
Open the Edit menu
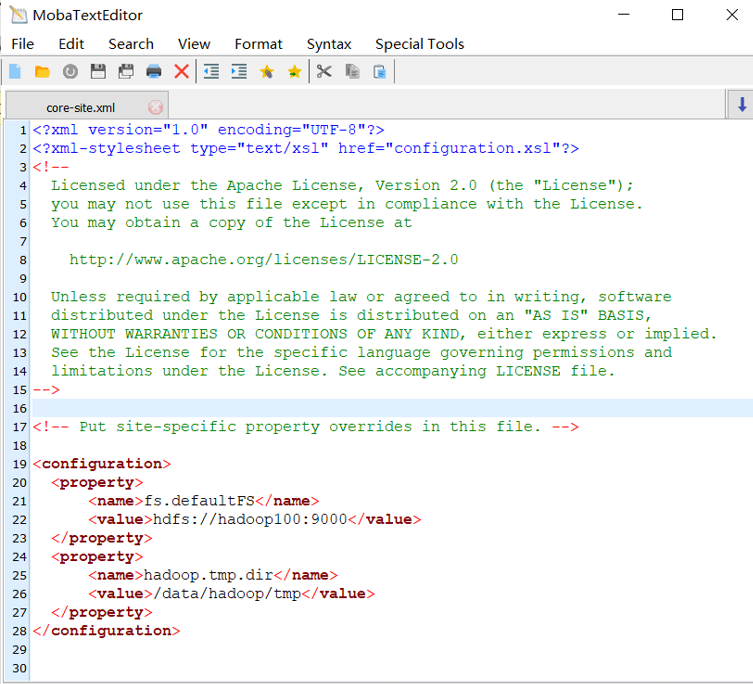point(71,44)
